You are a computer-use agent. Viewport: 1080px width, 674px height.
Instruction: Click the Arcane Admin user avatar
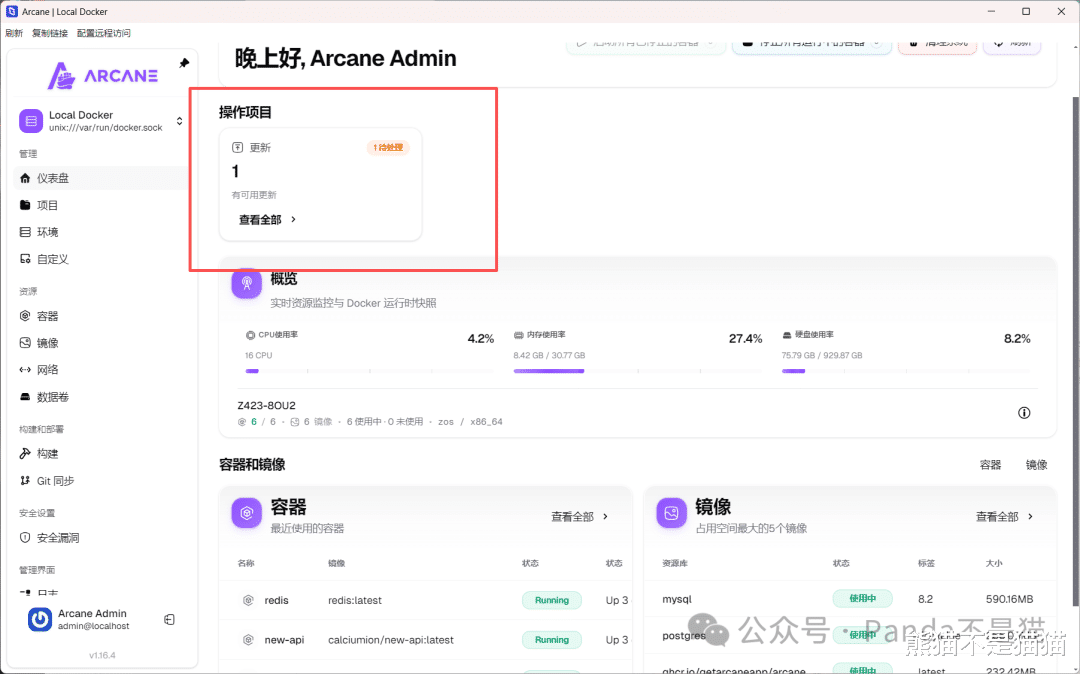pos(40,620)
